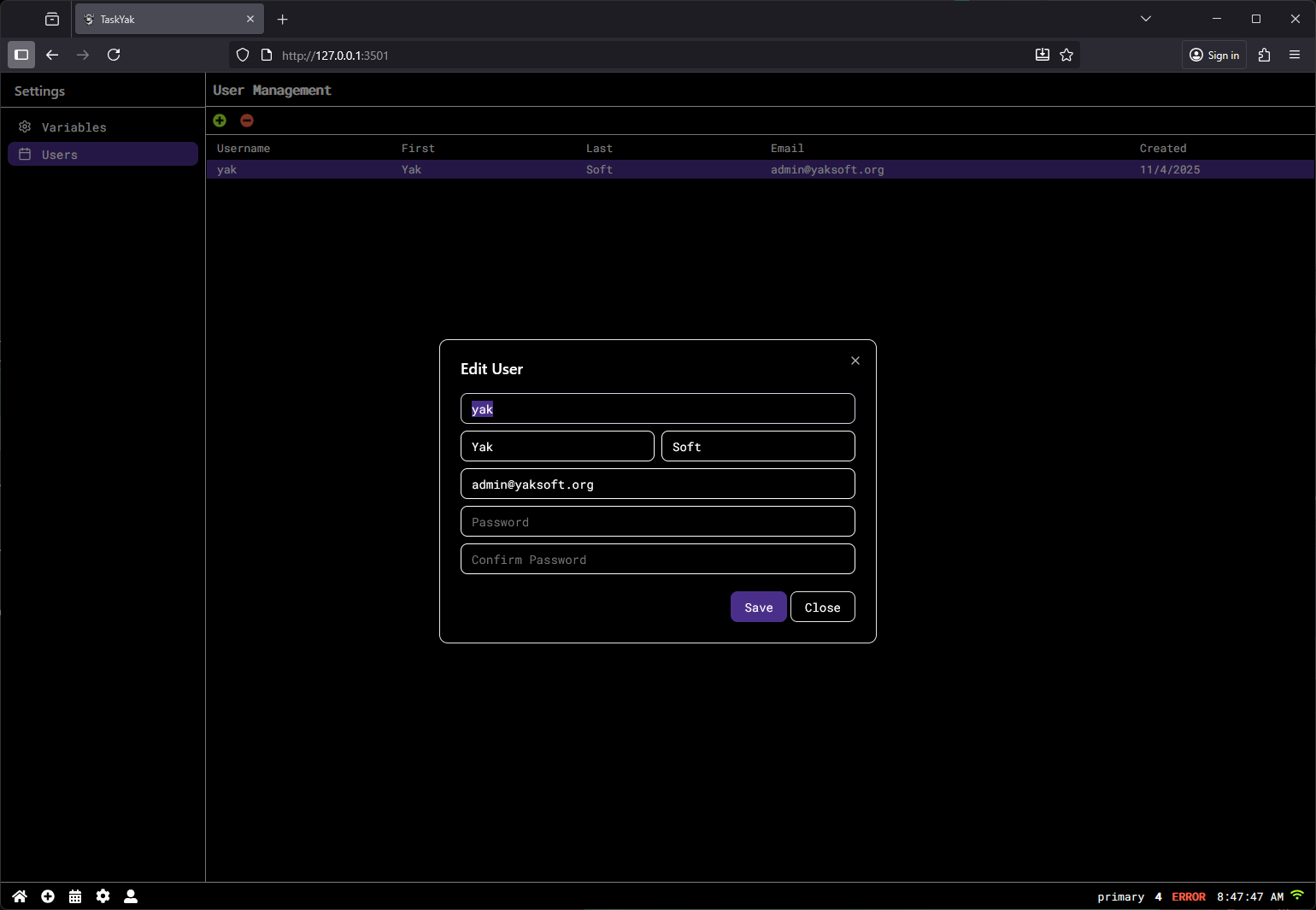Close the Edit User dialog with X
The image size is (1316, 910).
(x=855, y=361)
